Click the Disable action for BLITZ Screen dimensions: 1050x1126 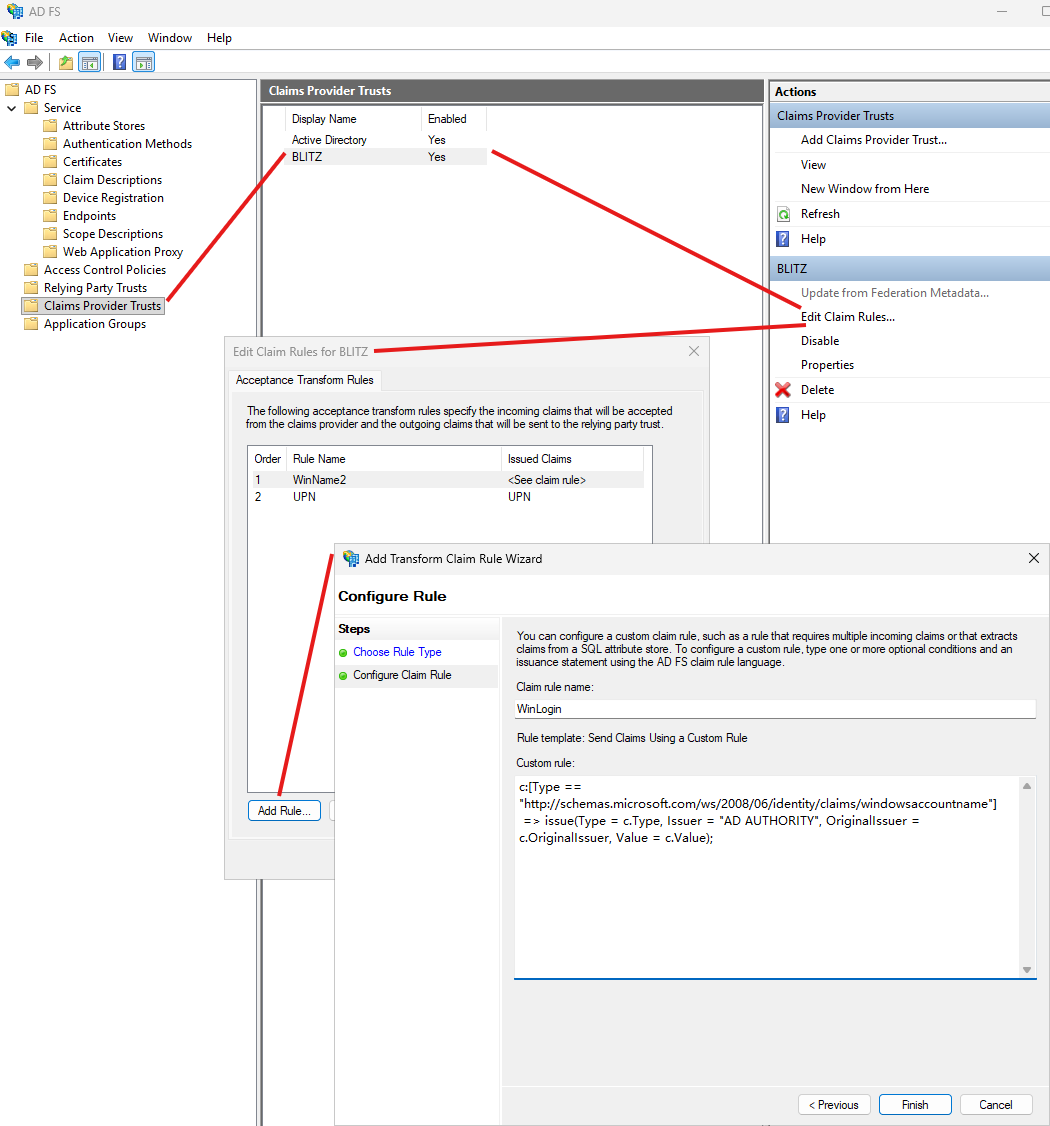[819, 340]
